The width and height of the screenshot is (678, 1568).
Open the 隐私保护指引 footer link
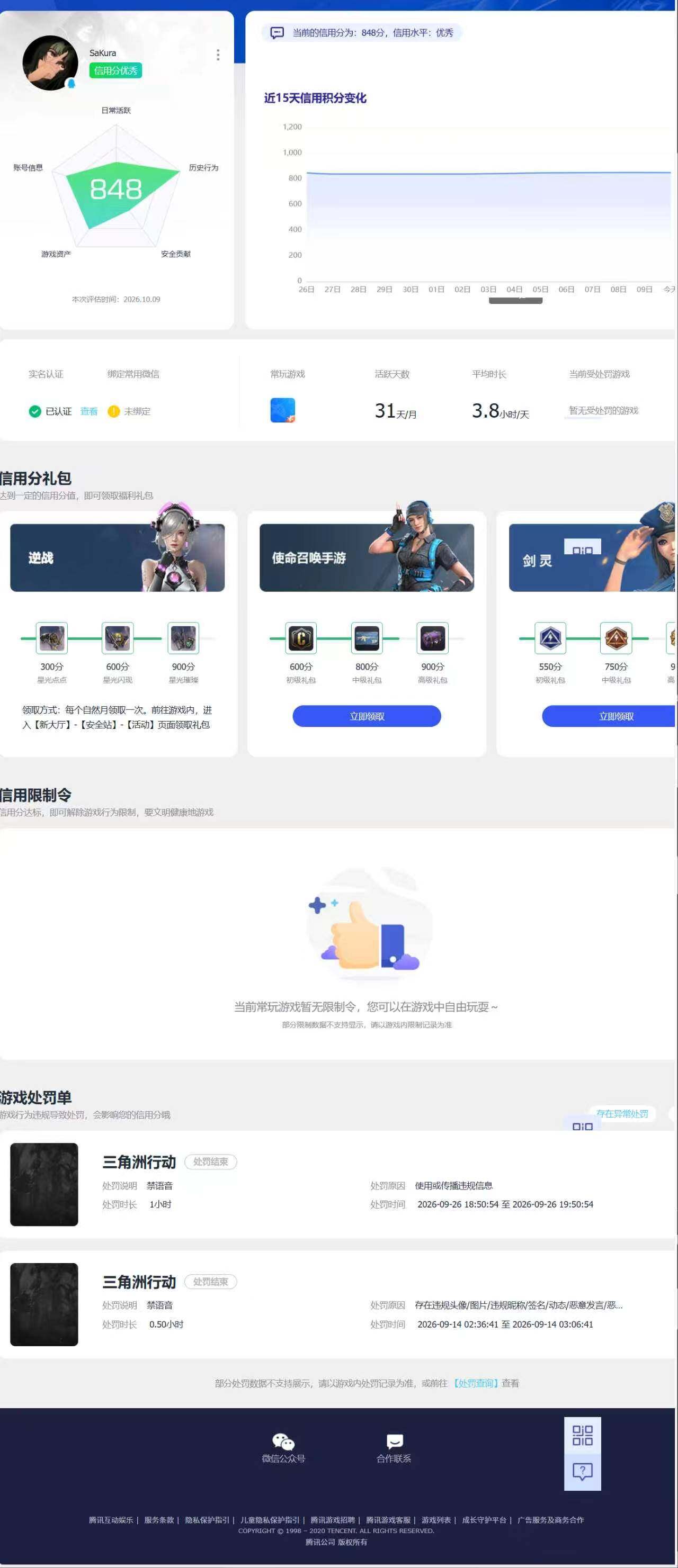click(207, 1519)
